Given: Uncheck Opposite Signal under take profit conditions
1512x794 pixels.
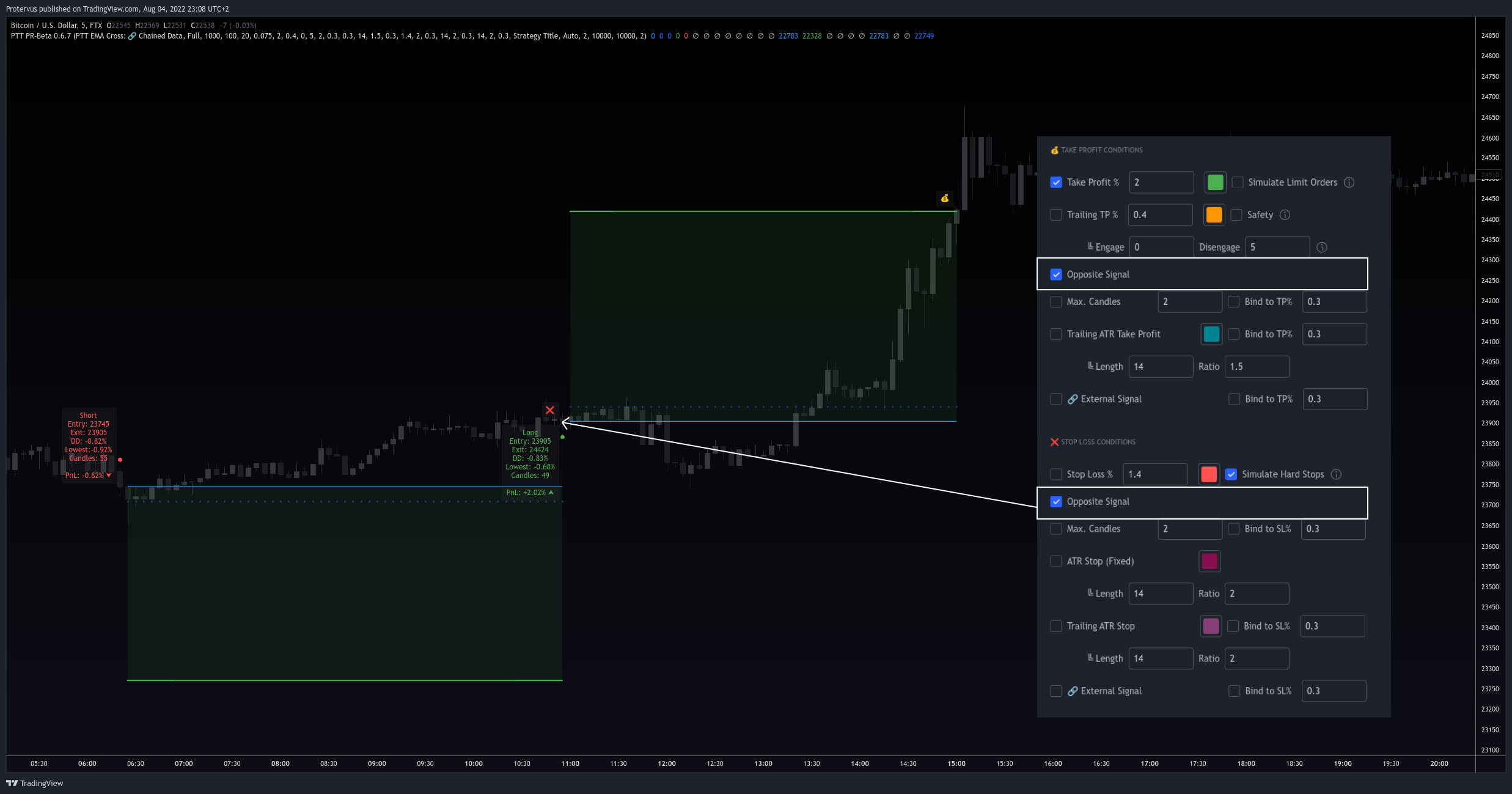Looking at the screenshot, I should pos(1056,274).
